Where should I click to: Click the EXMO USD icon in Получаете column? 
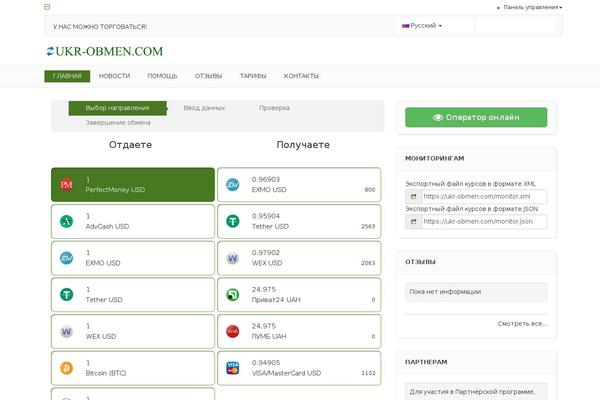tap(233, 184)
